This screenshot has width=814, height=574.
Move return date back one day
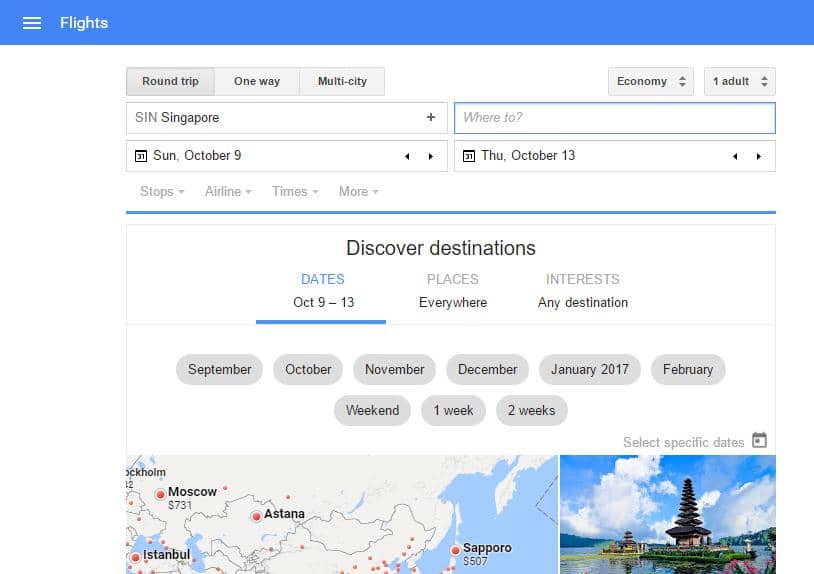click(735, 156)
